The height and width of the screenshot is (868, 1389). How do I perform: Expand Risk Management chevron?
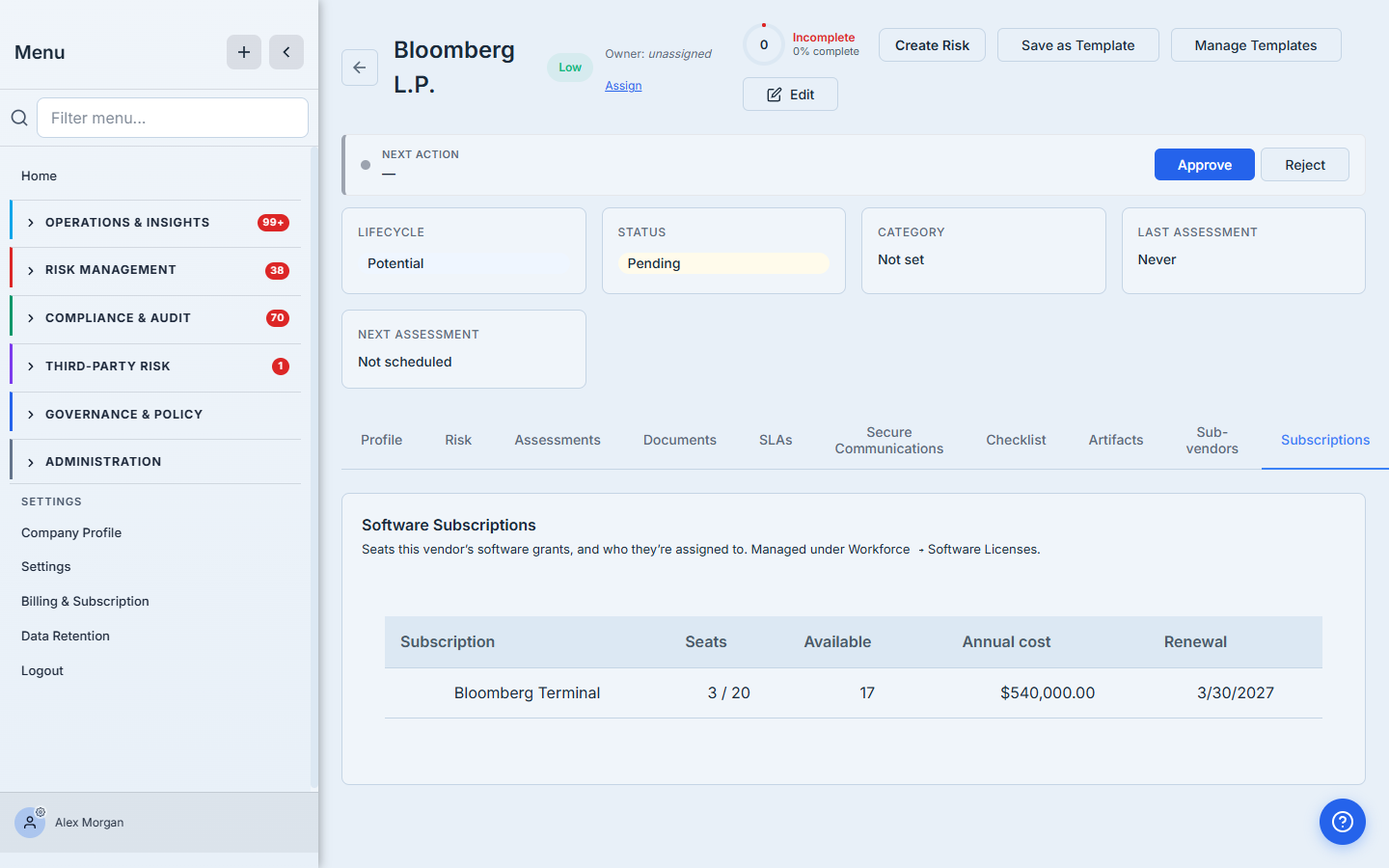click(31, 271)
